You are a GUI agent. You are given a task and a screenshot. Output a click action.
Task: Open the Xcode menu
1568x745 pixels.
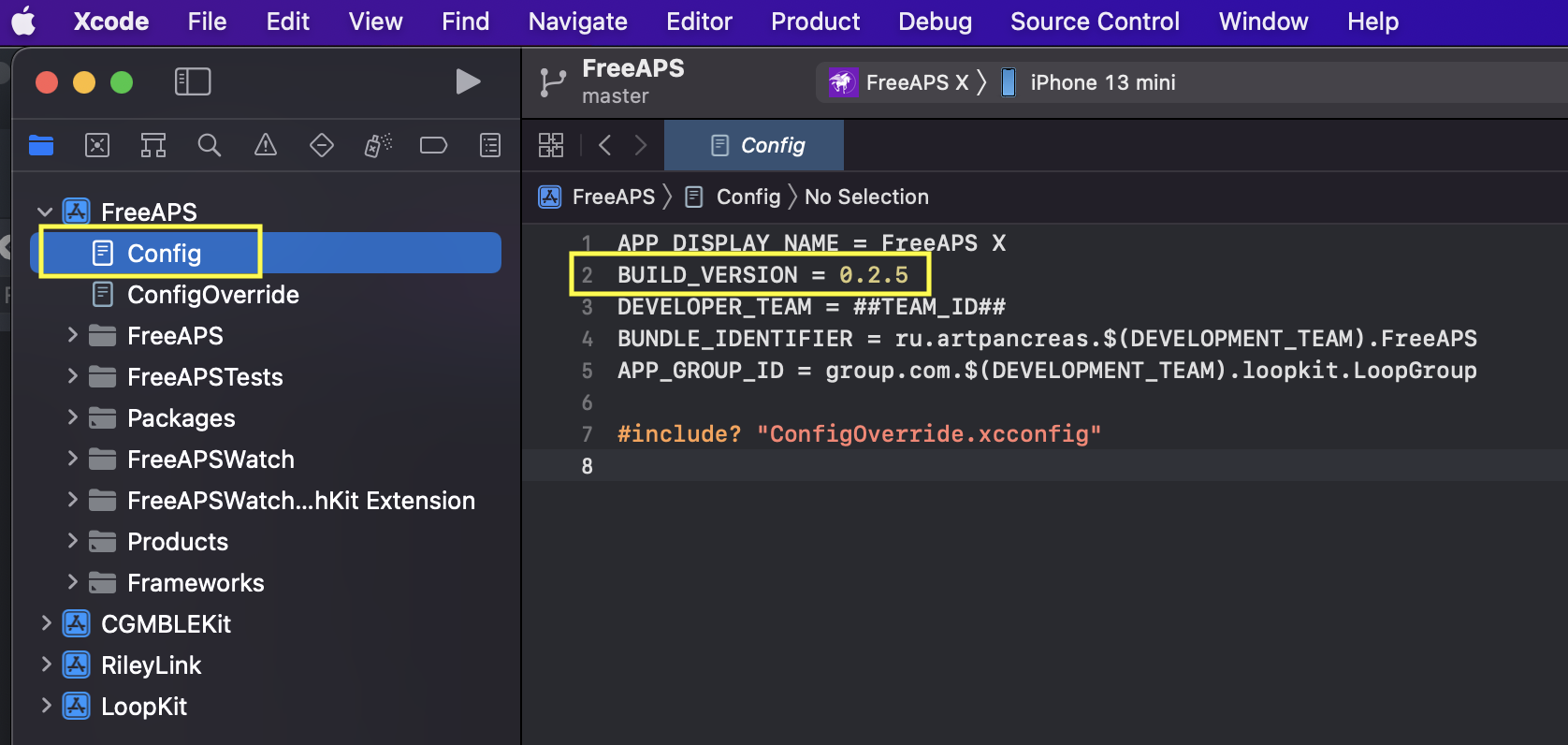pos(111,21)
